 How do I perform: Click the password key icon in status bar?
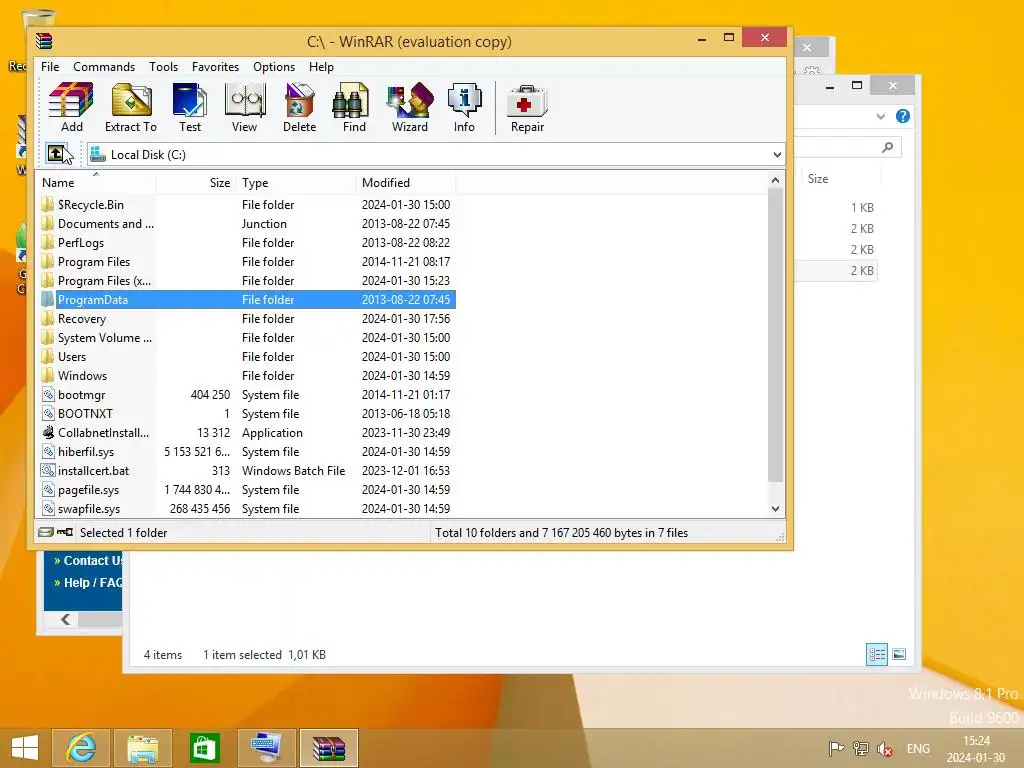click(x=65, y=532)
